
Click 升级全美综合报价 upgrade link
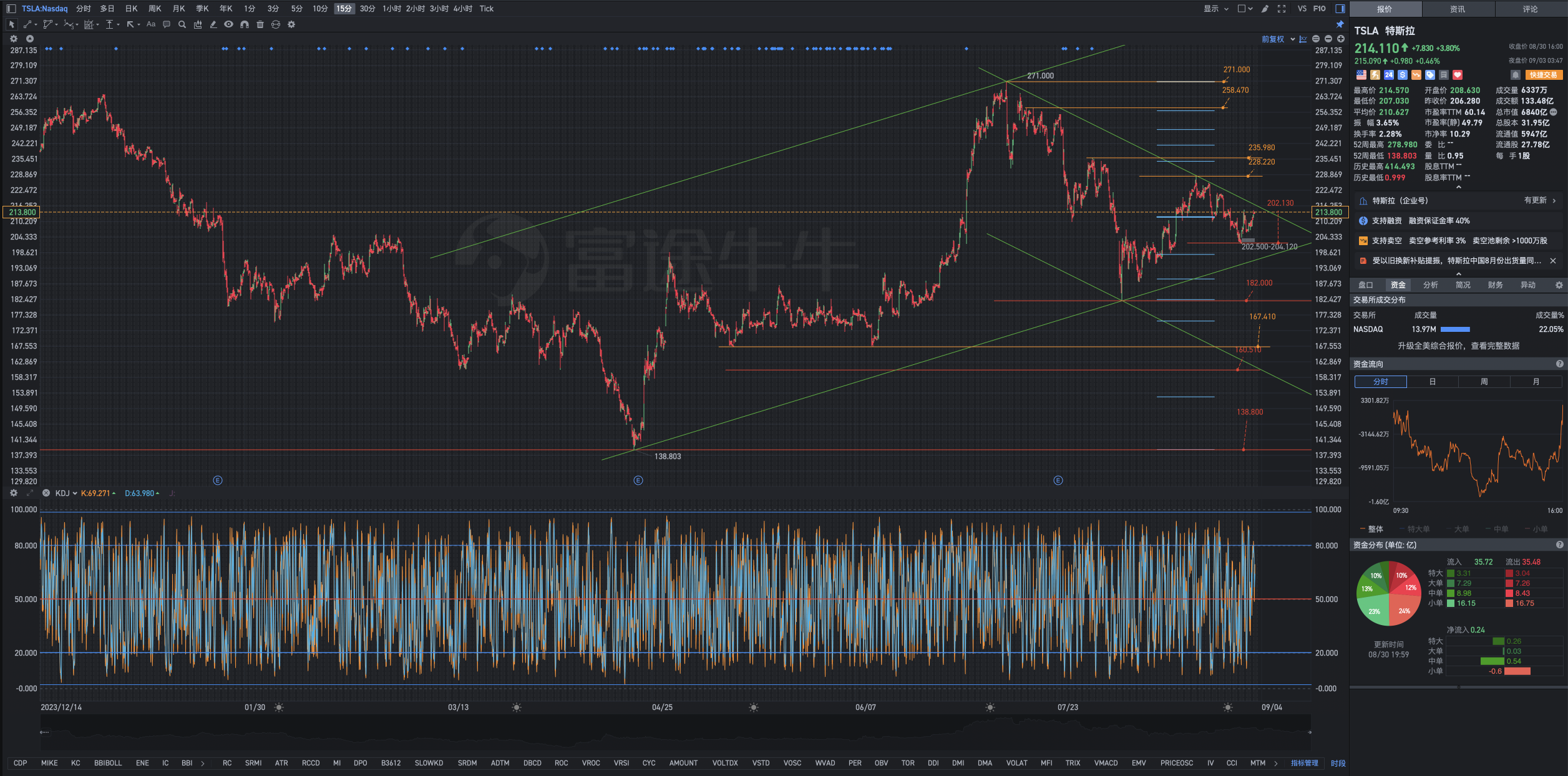(1458, 346)
